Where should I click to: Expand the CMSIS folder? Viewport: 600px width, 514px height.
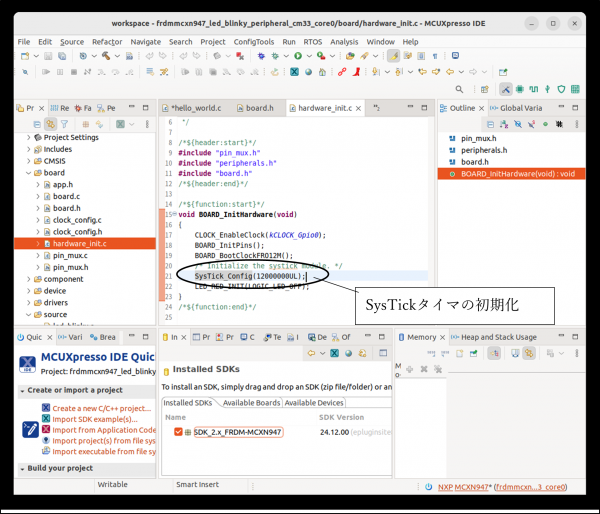click(x=29, y=161)
